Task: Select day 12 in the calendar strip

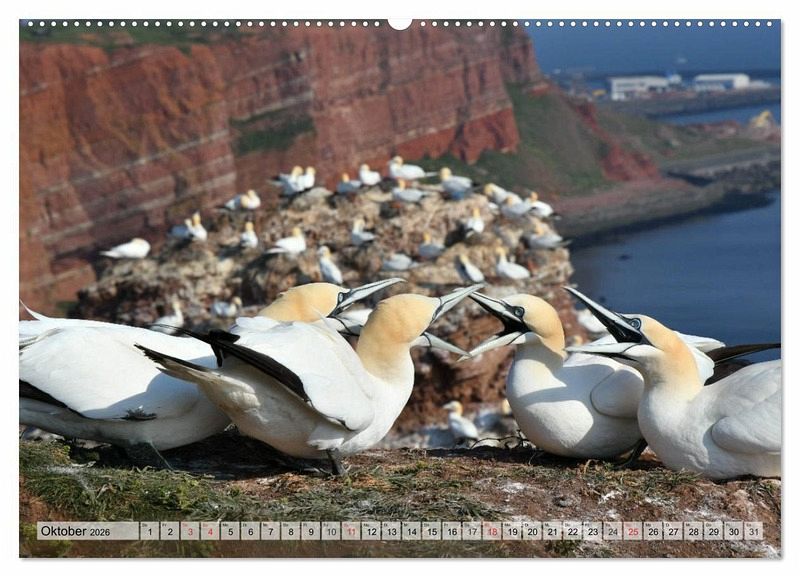Action: (x=371, y=531)
